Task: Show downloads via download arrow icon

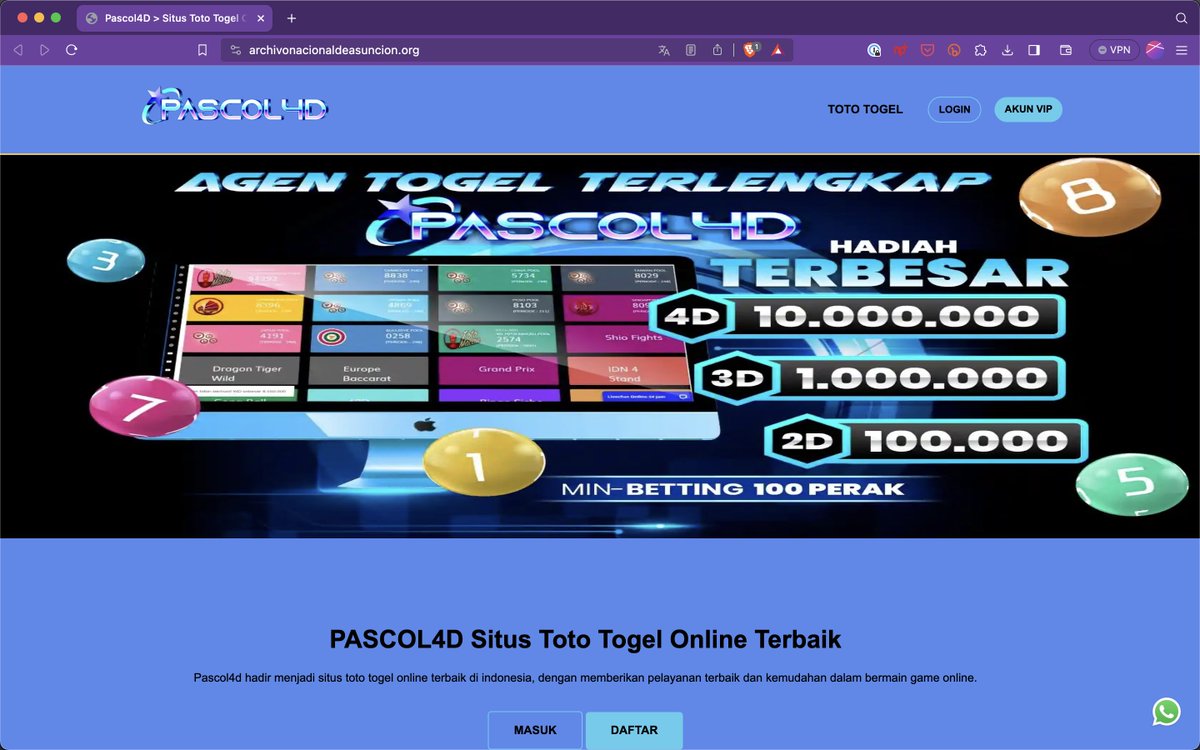Action: (x=1007, y=50)
